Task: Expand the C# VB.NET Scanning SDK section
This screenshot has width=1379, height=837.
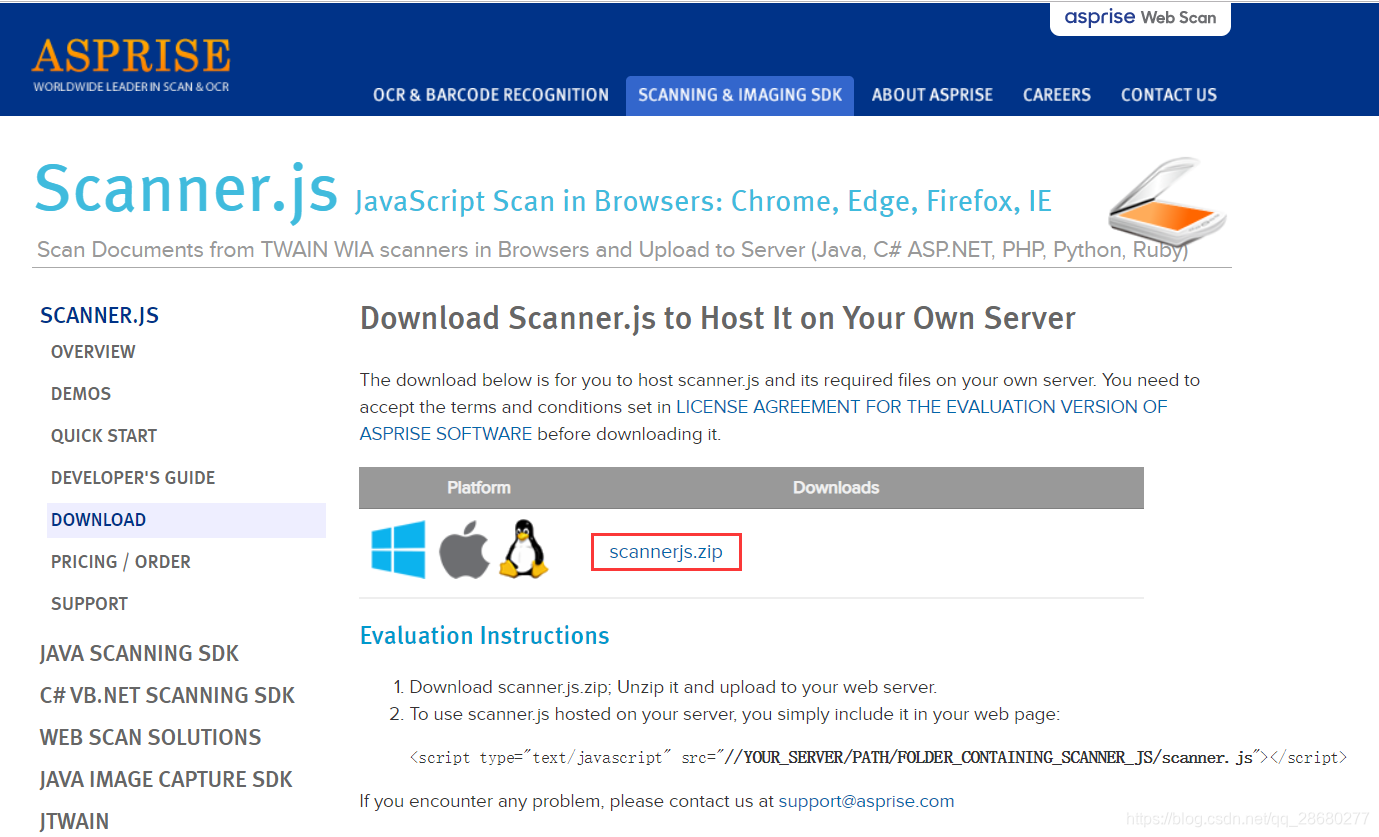Action: [x=167, y=696]
